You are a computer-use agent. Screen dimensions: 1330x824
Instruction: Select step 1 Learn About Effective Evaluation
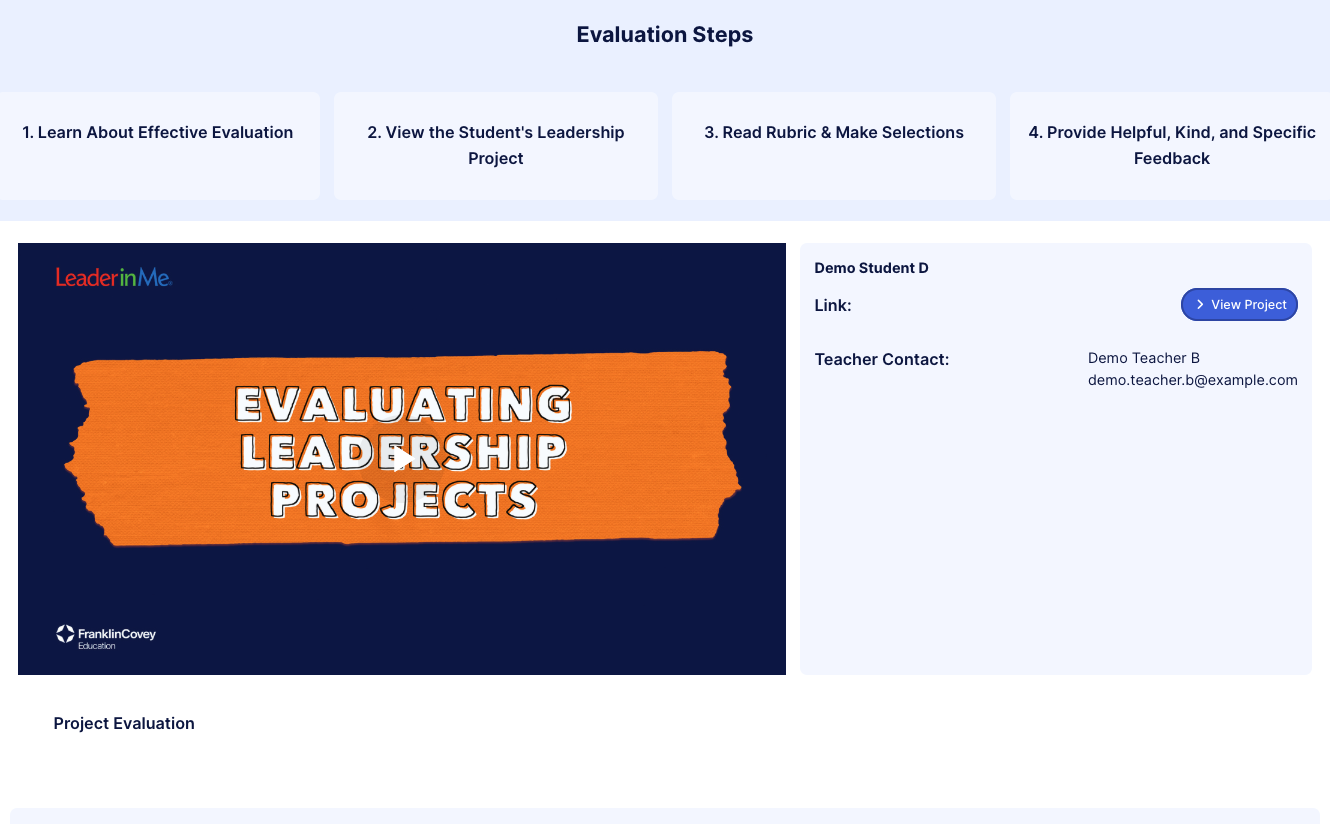click(x=158, y=133)
